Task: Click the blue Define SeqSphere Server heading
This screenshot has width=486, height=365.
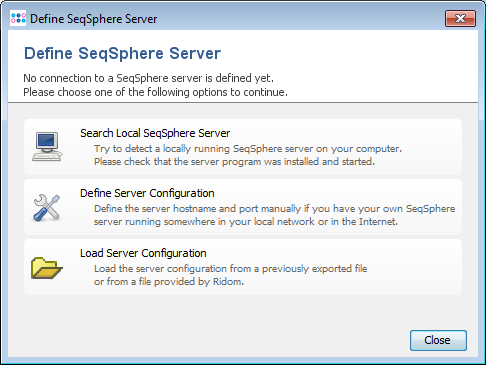Action: tap(122, 53)
